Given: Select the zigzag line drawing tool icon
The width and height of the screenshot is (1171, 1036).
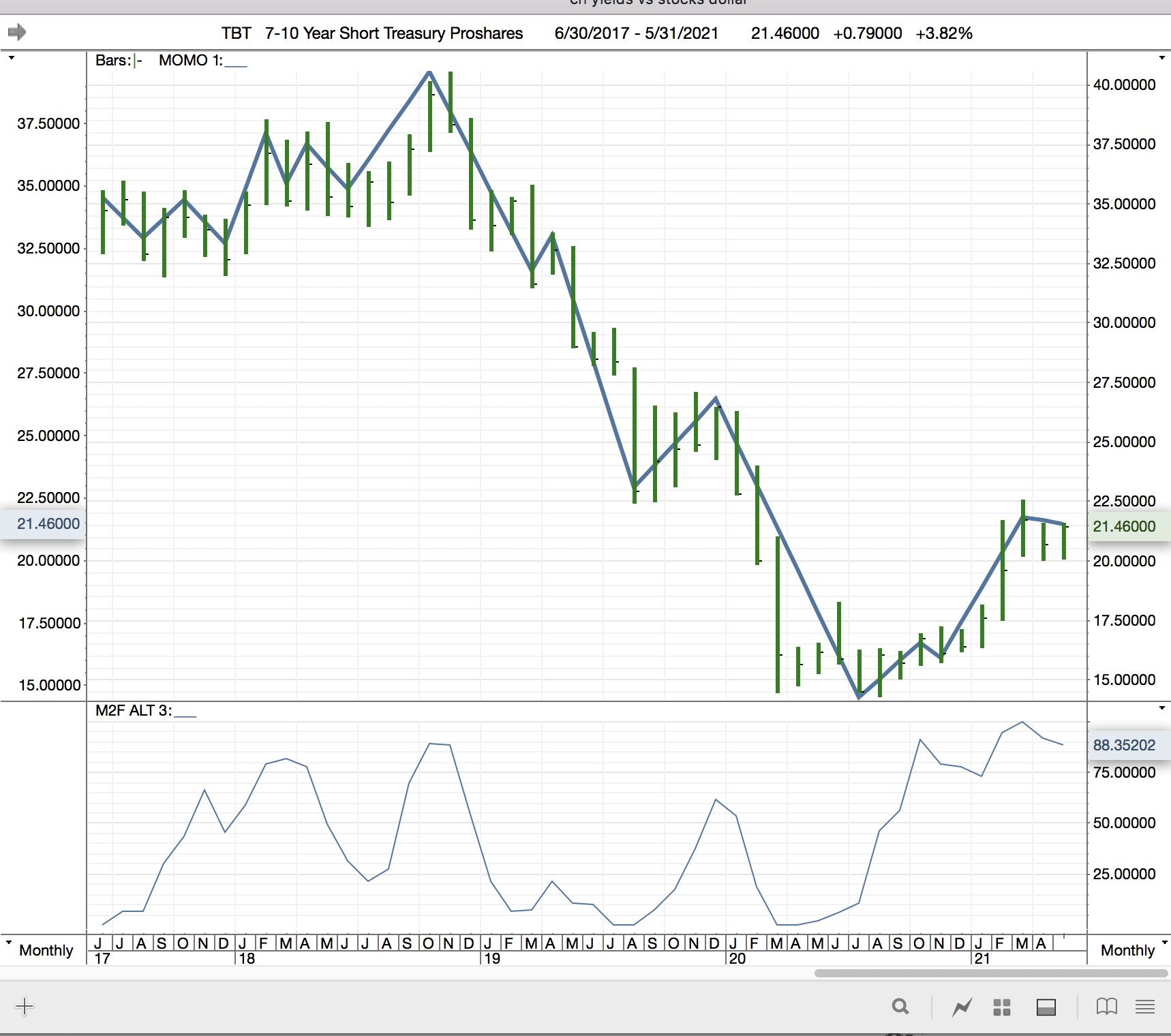Looking at the screenshot, I should [x=962, y=1007].
